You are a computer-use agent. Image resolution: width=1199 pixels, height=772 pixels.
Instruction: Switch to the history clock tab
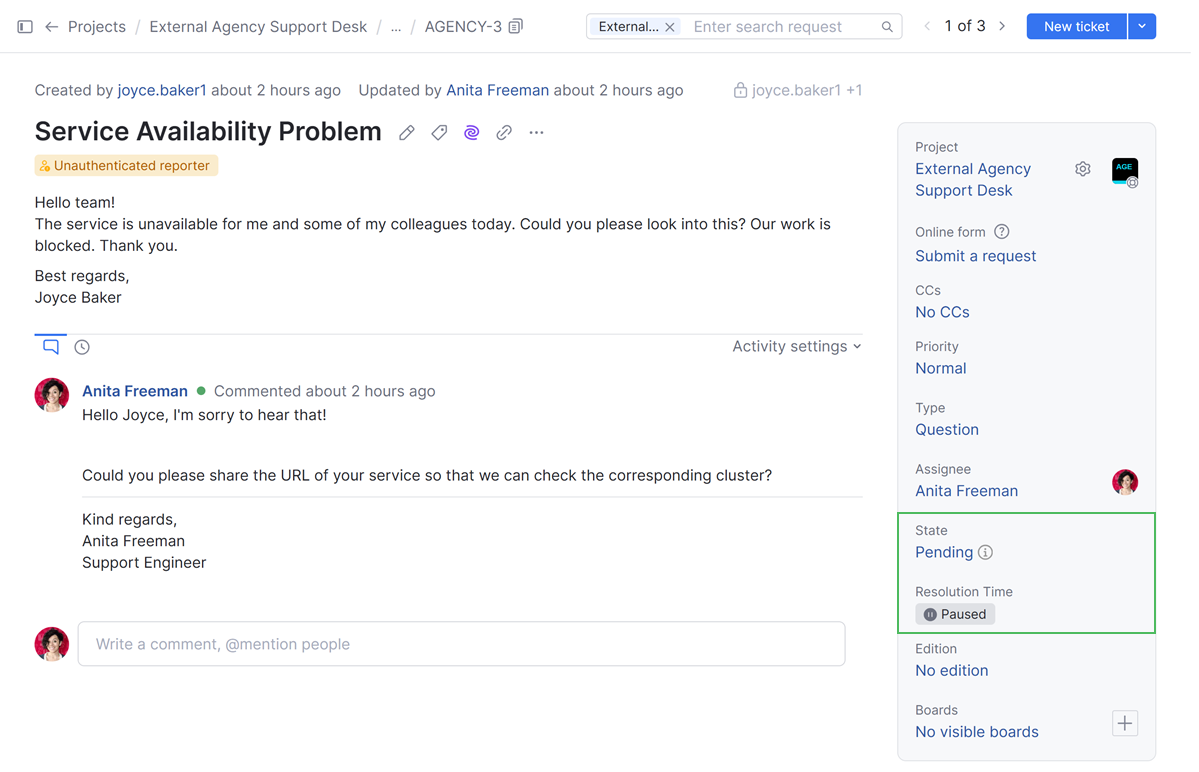coord(82,347)
